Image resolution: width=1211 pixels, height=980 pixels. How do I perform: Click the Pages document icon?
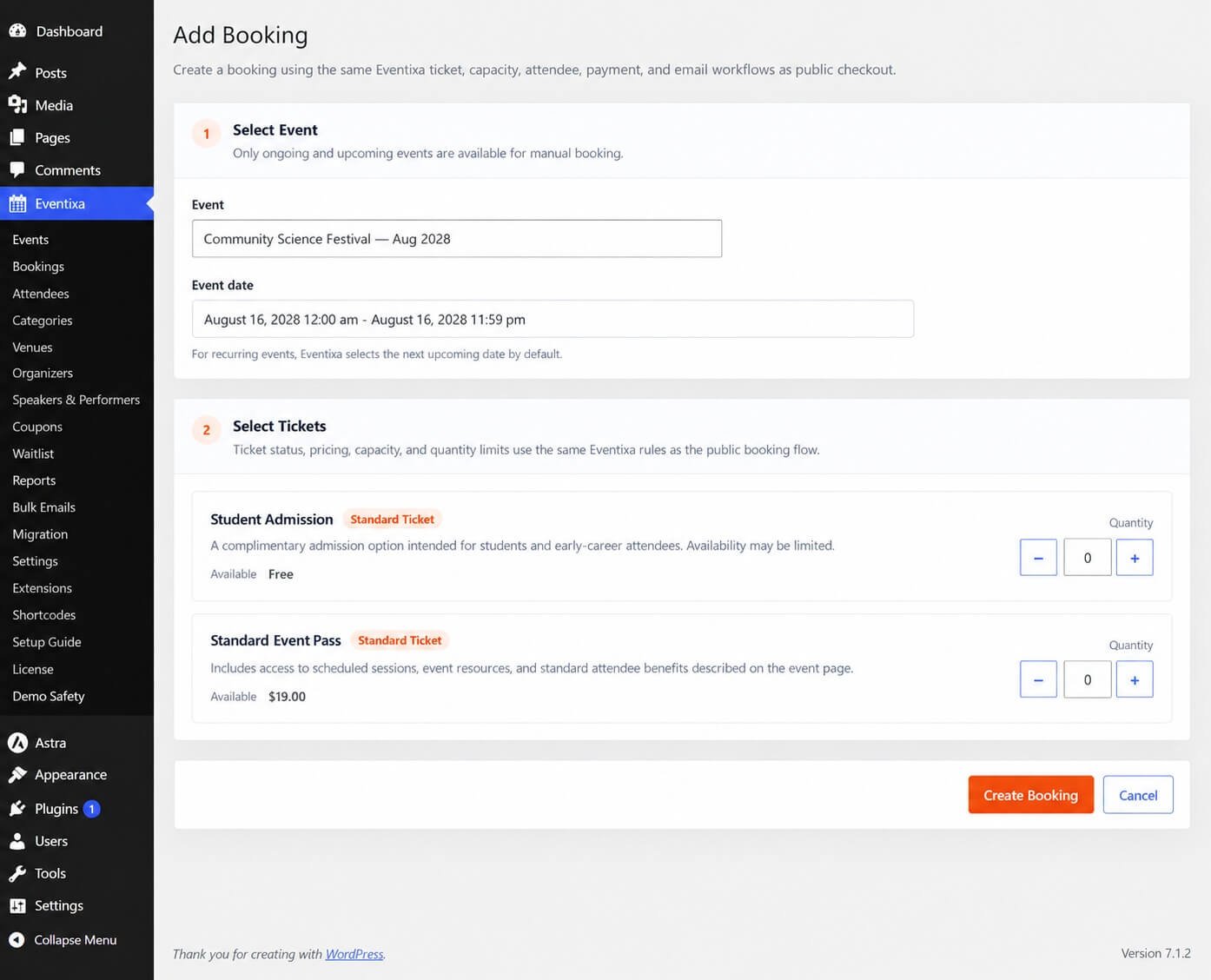(x=17, y=137)
